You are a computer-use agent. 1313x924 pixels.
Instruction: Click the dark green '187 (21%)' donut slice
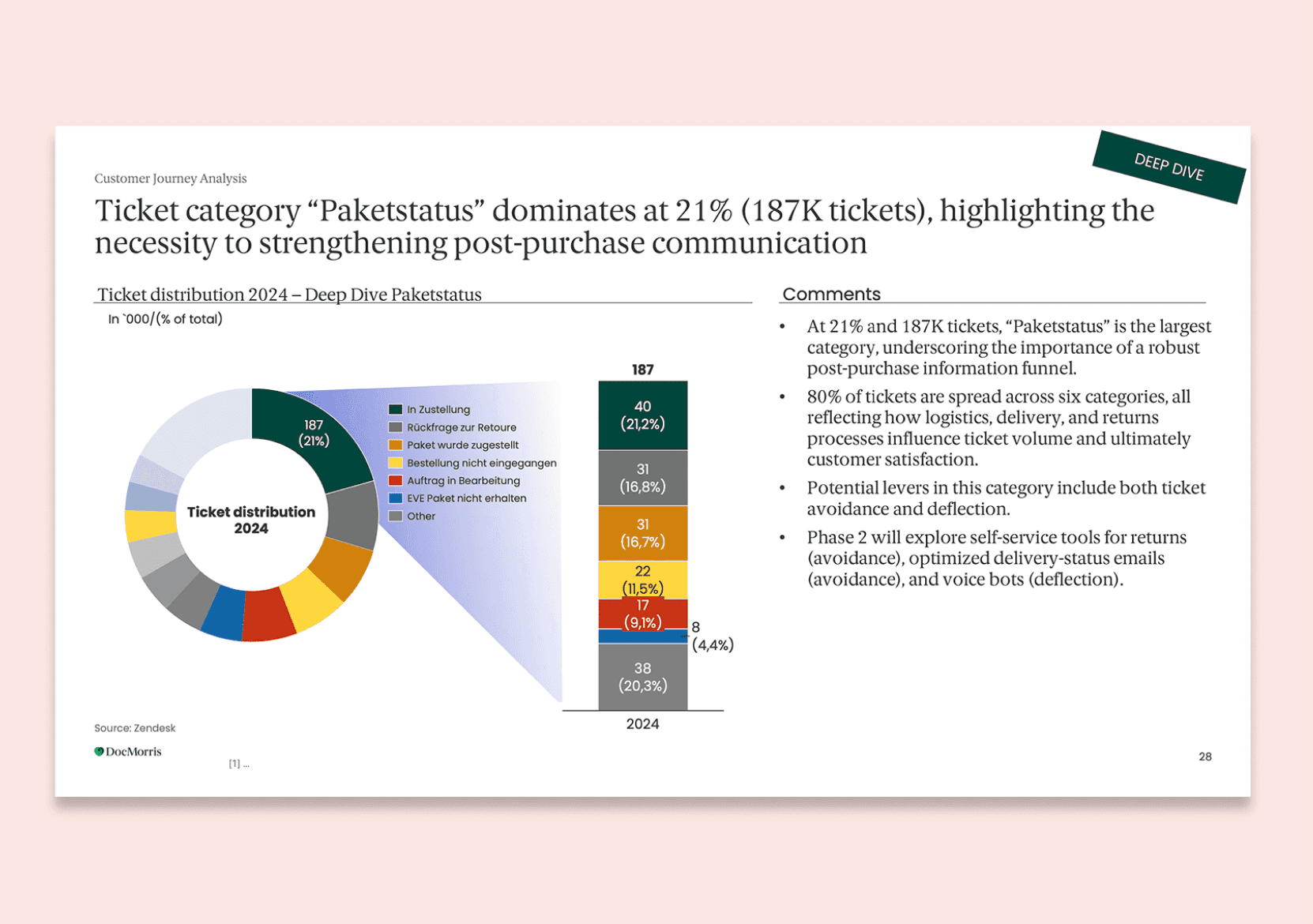pos(314,433)
